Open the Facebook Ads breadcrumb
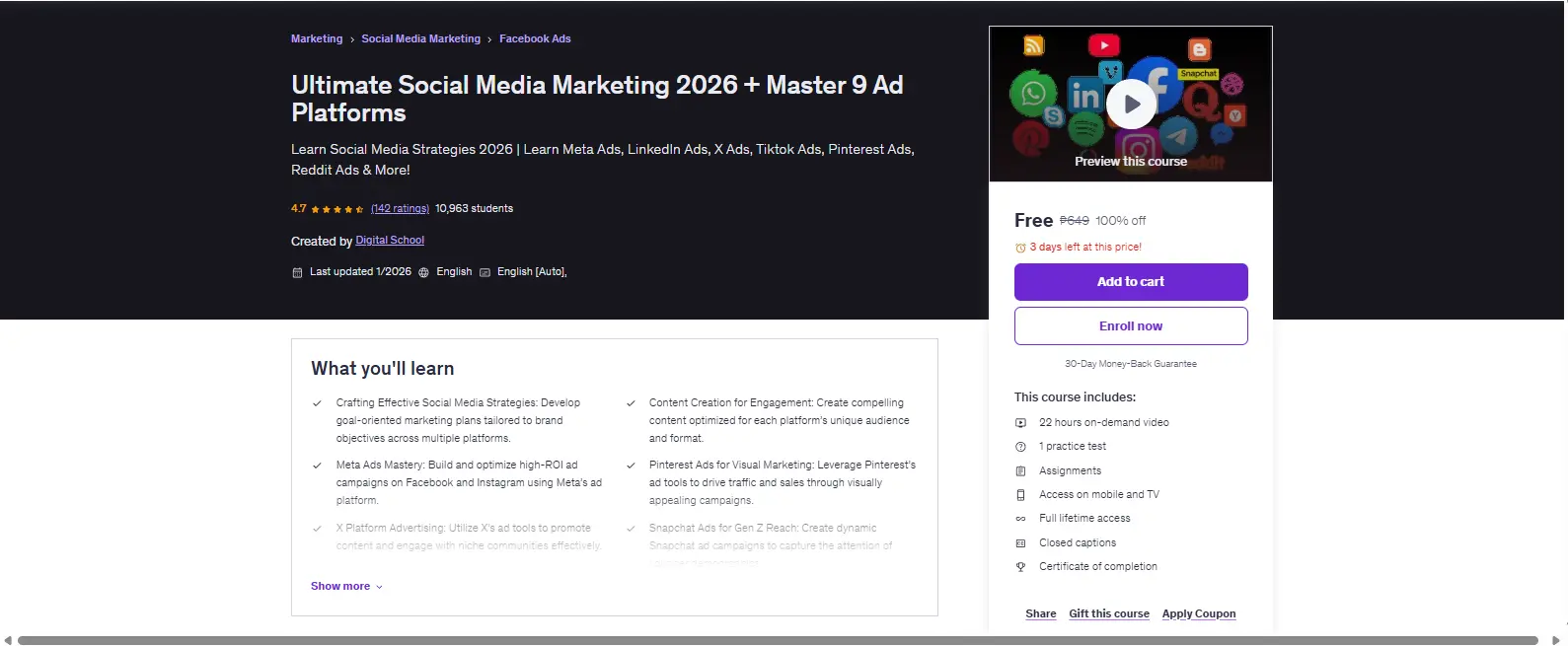Screen dimensions: 1568x646 tap(535, 38)
